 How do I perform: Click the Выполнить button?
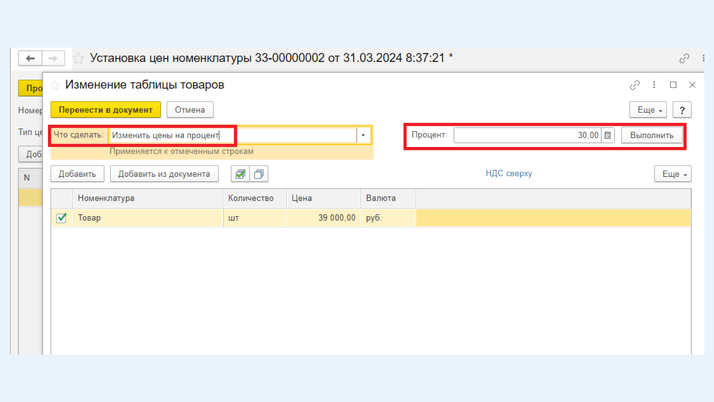point(652,135)
